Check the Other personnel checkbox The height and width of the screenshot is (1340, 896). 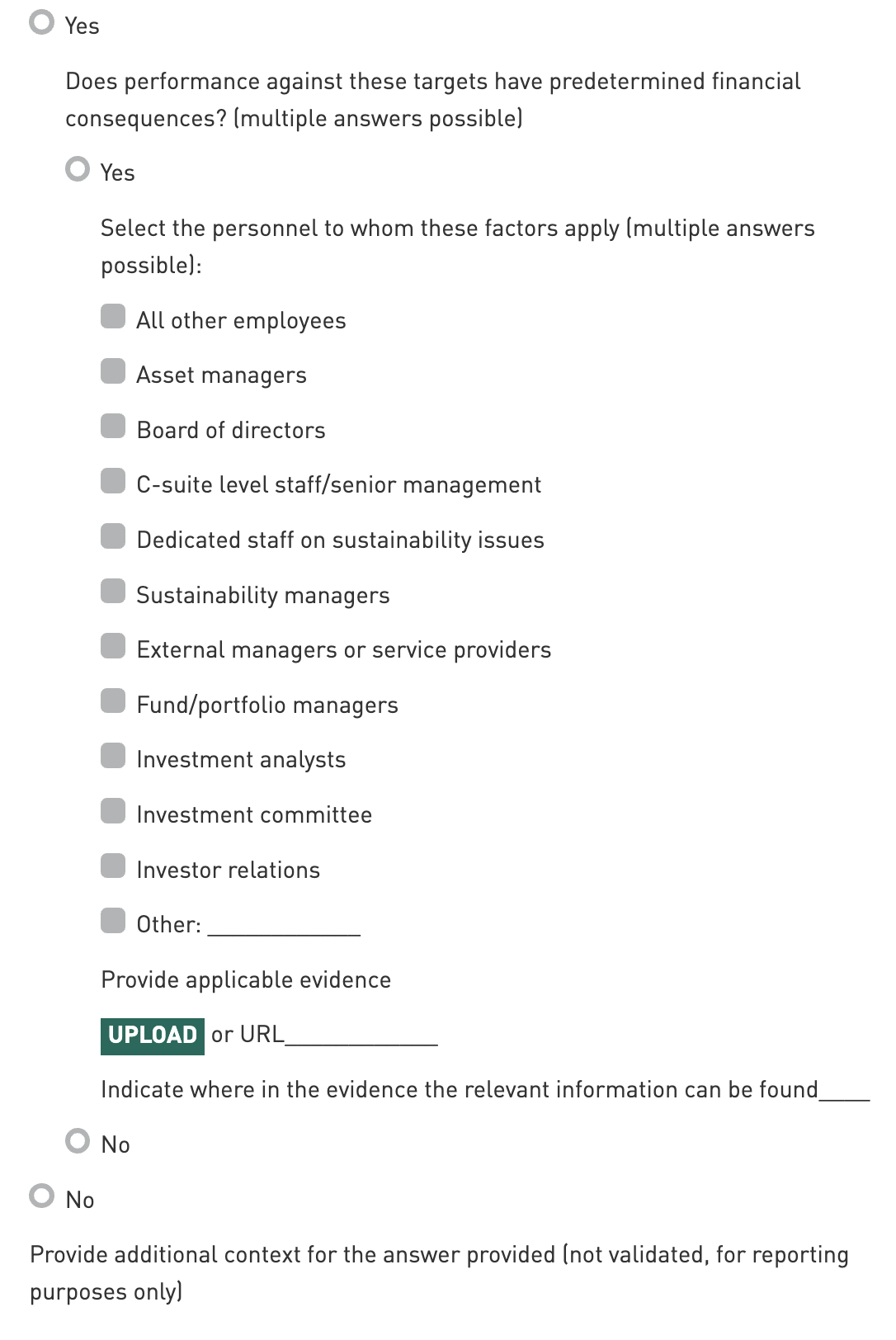tap(113, 922)
